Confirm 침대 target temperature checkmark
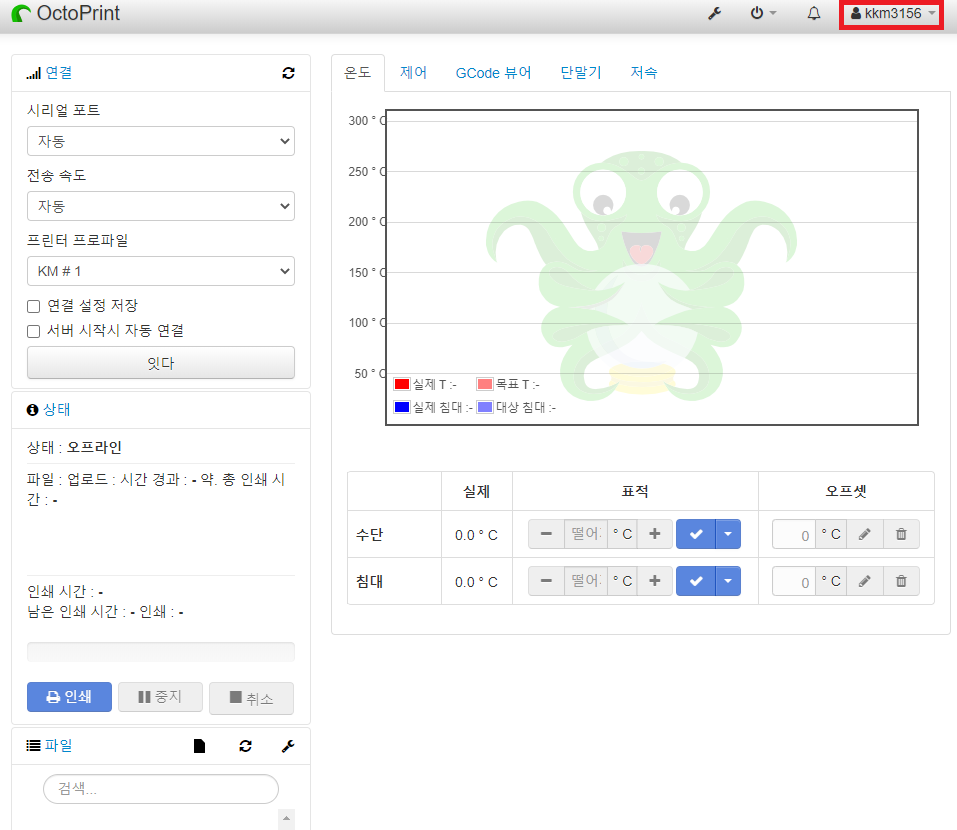 click(696, 581)
